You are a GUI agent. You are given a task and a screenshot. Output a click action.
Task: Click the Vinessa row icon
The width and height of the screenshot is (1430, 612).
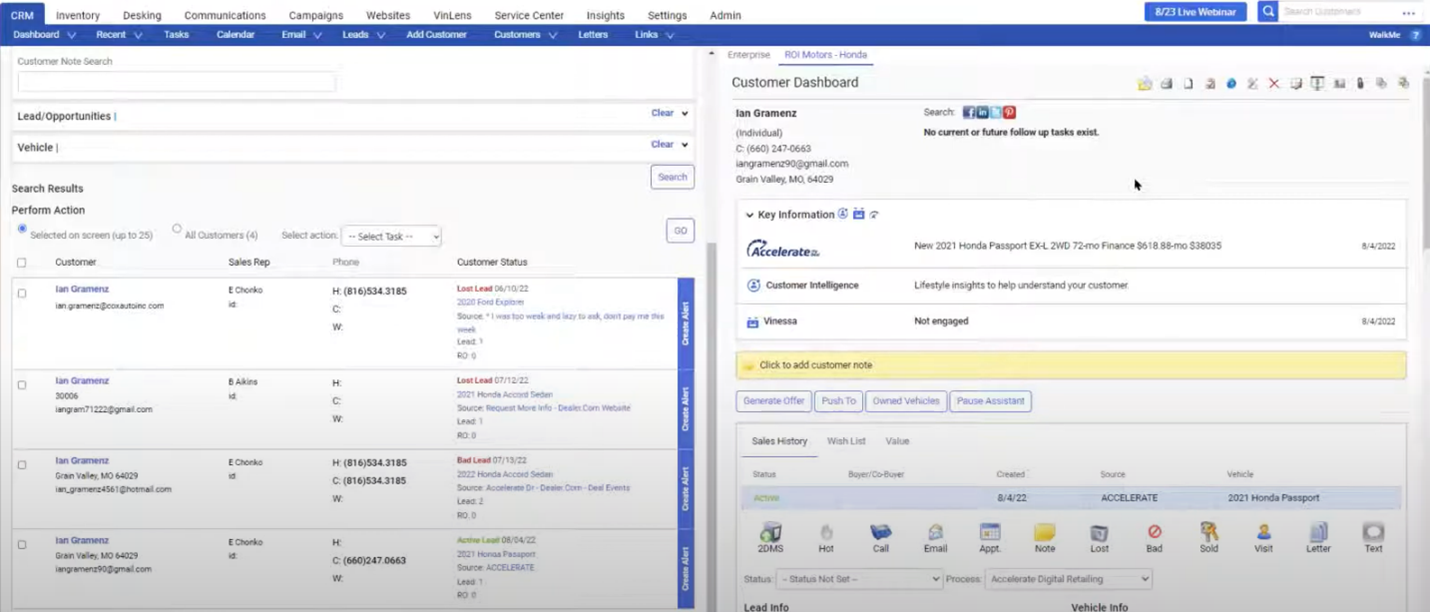click(753, 322)
